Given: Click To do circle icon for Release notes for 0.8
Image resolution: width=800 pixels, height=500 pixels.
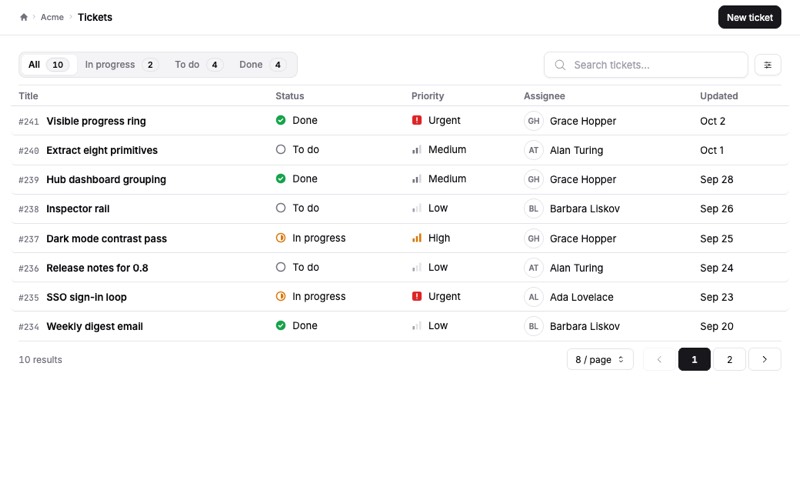Looking at the screenshot, I should click(281, 267).
